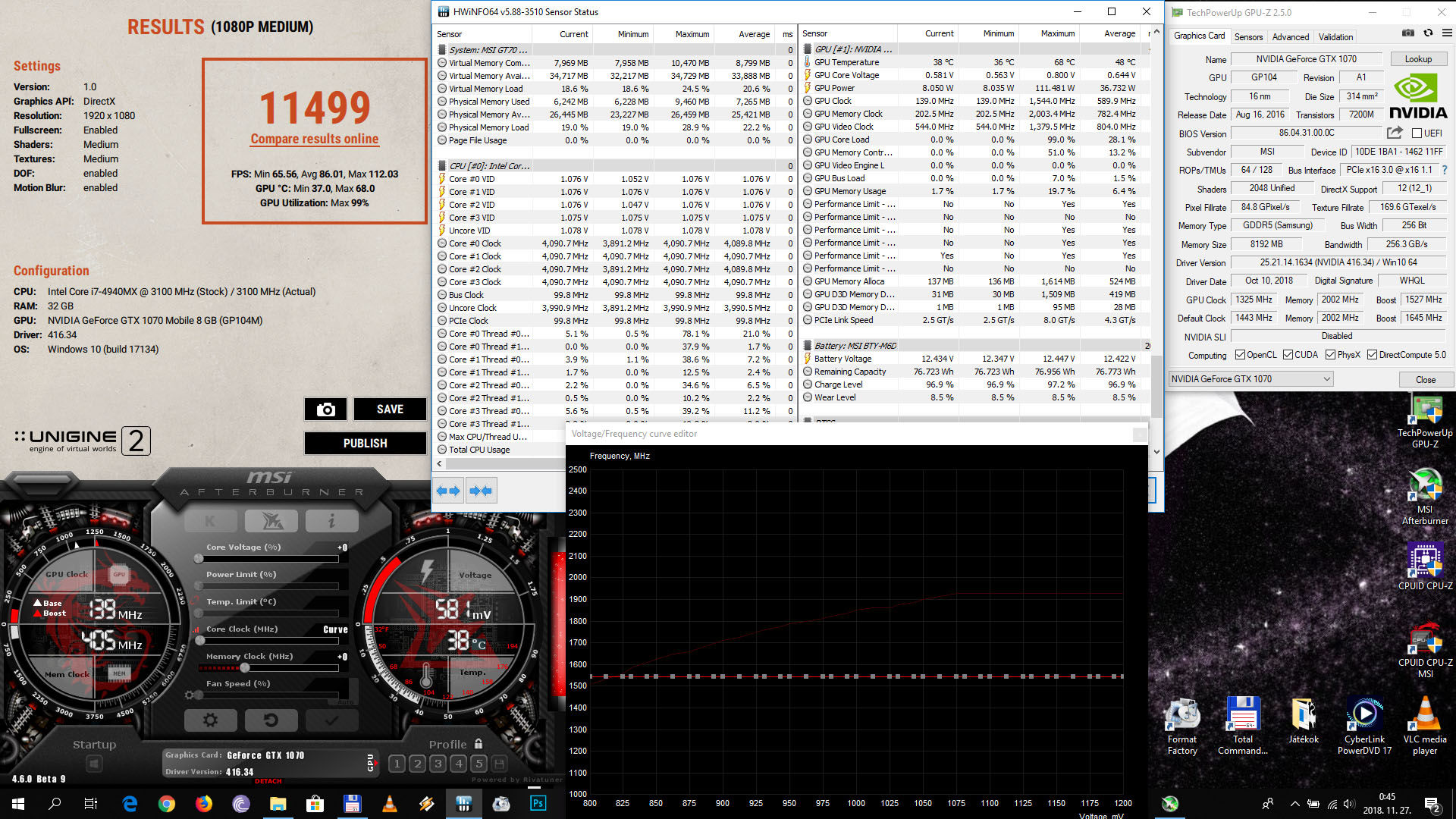
Task: Toggle the PhysX checkbox in GPU-Z
Action: click(1331, 355)
